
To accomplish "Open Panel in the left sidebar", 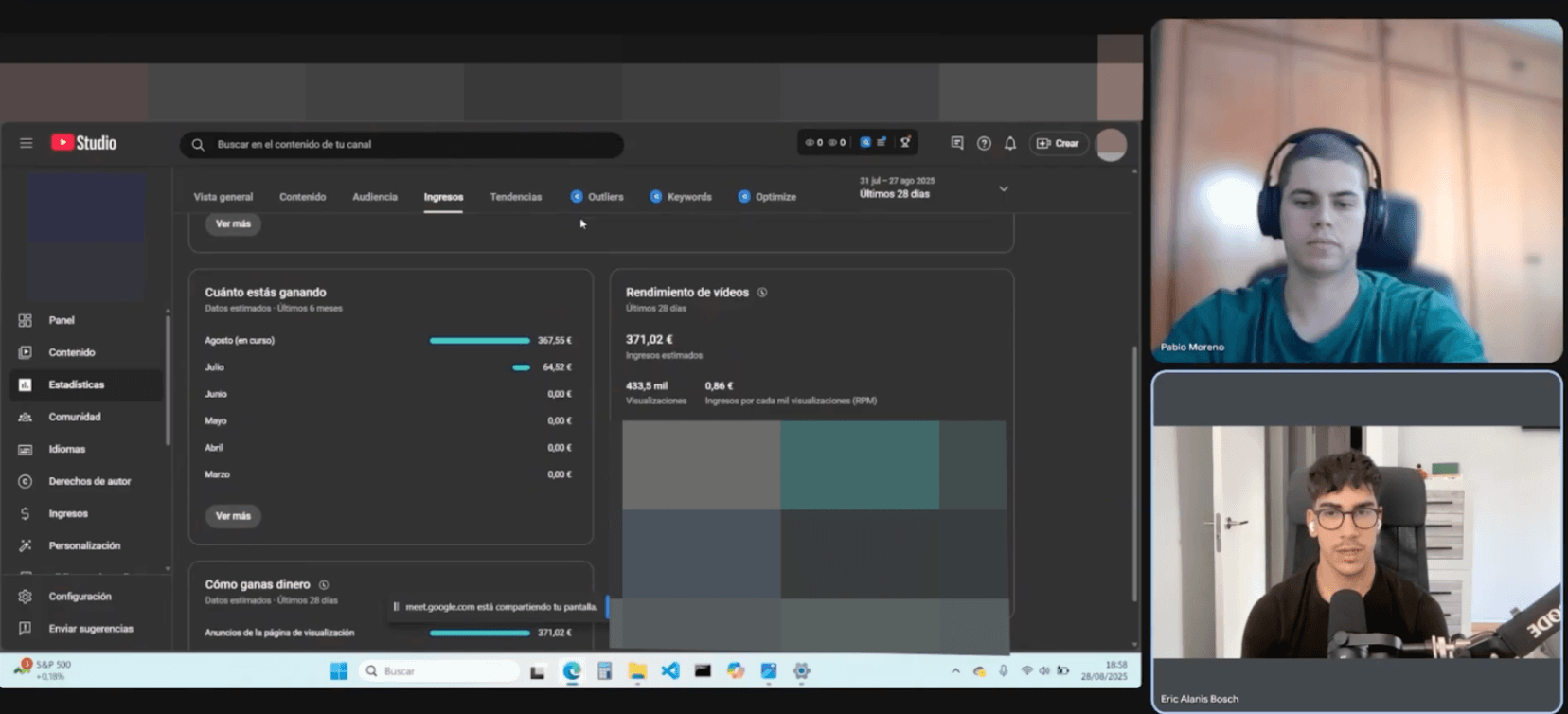I will click(x=62, y=320).
